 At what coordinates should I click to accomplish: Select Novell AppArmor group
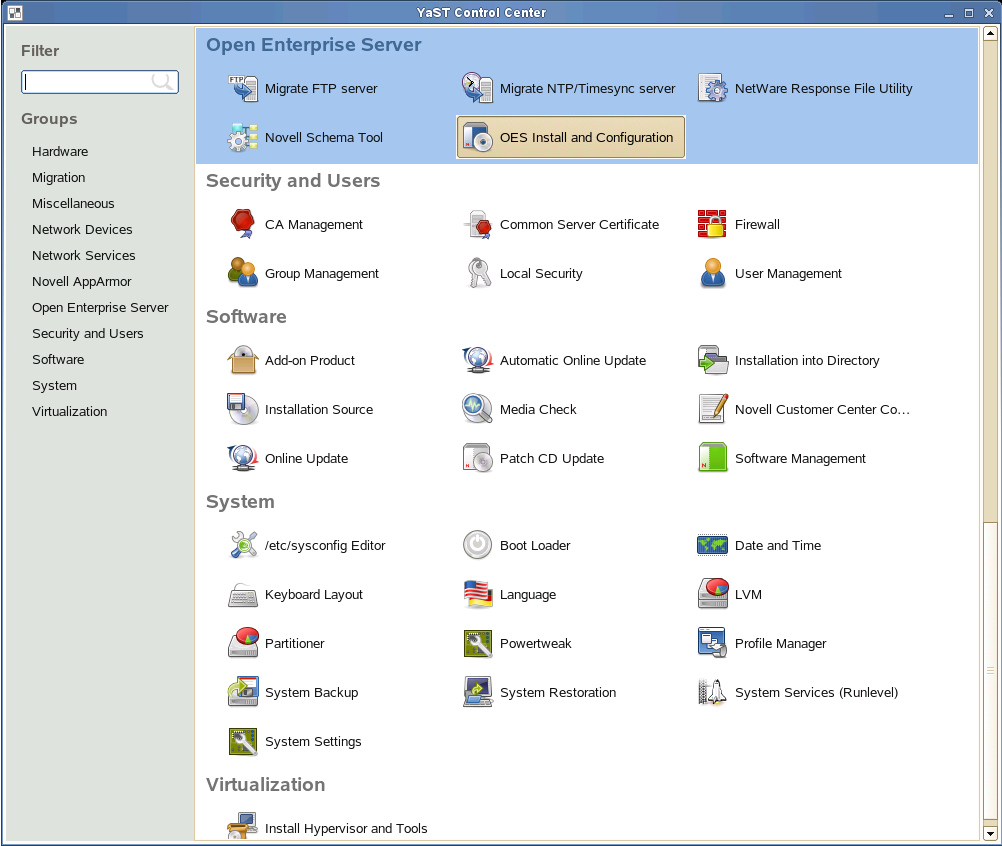[x=82, y=282]
